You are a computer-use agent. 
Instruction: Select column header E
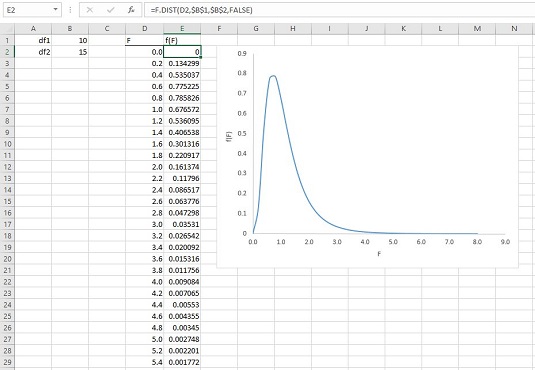(182, 29)
